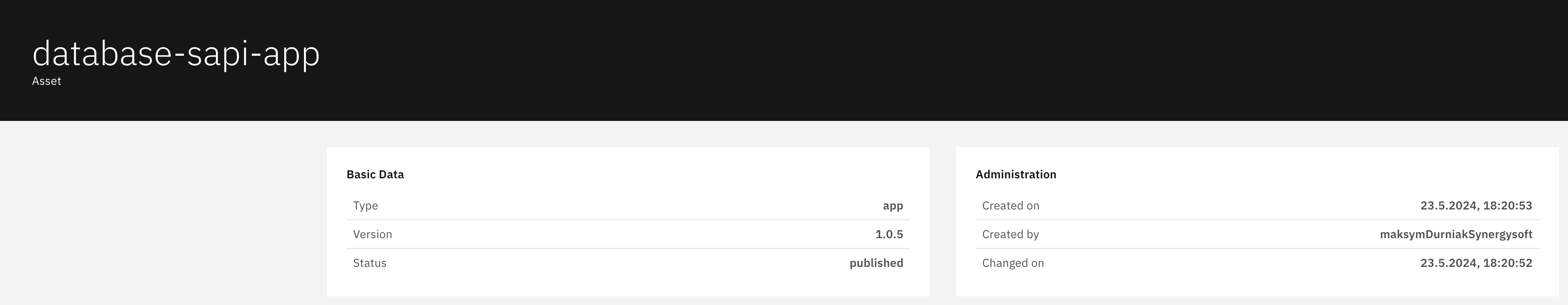Click the Status field label

tap(369, 263)
